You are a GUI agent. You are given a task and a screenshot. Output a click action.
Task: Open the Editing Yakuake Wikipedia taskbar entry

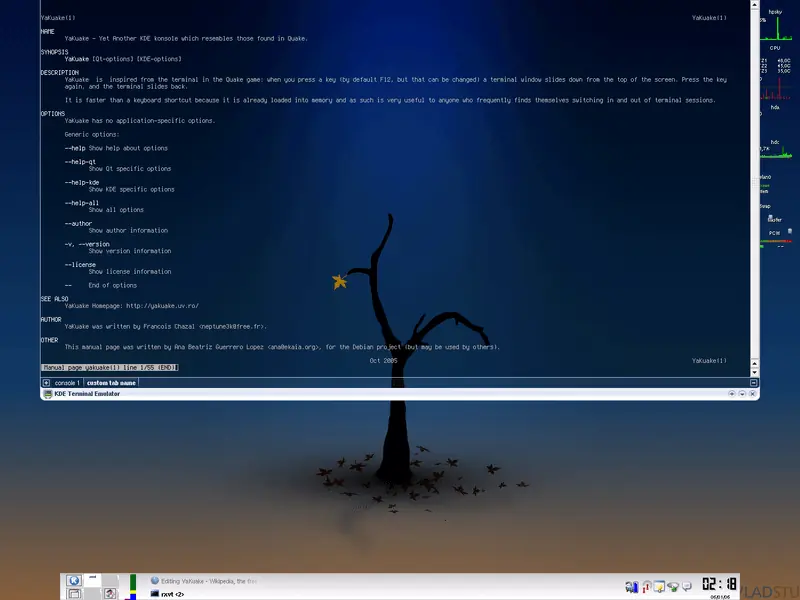[x=204, y=581]
